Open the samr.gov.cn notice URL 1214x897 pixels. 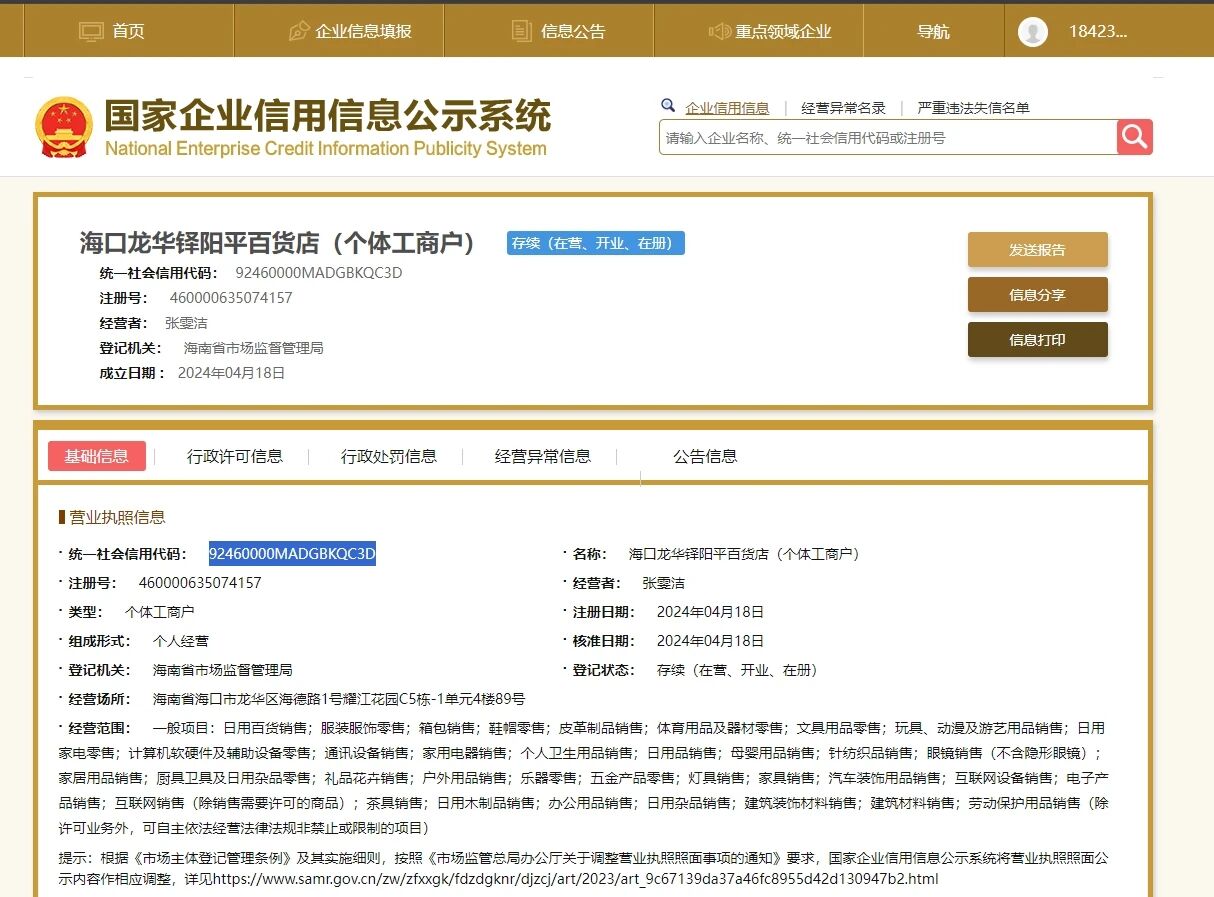point(575,879)
